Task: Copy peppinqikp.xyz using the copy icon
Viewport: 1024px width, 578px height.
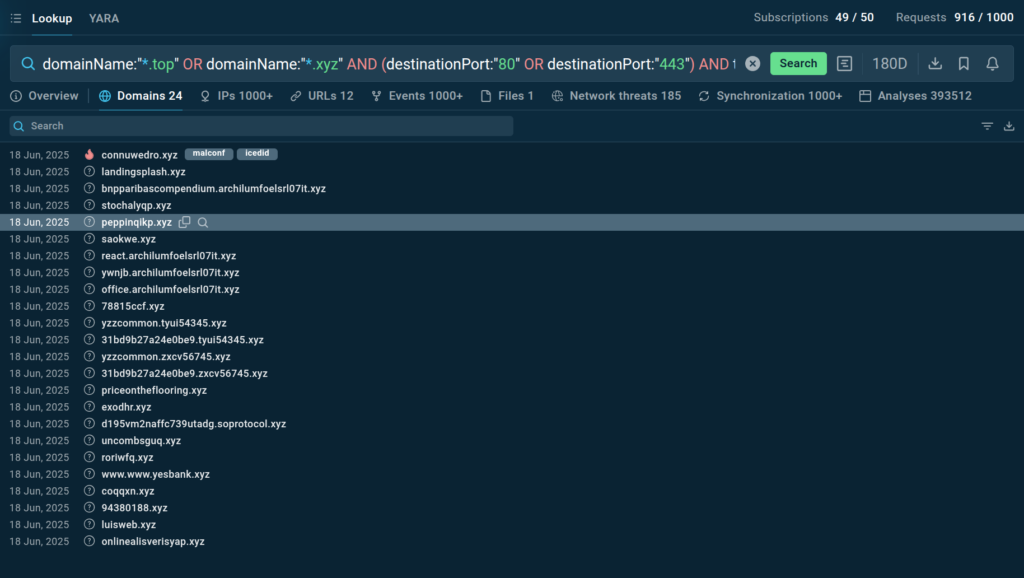Action: point(184,222)
